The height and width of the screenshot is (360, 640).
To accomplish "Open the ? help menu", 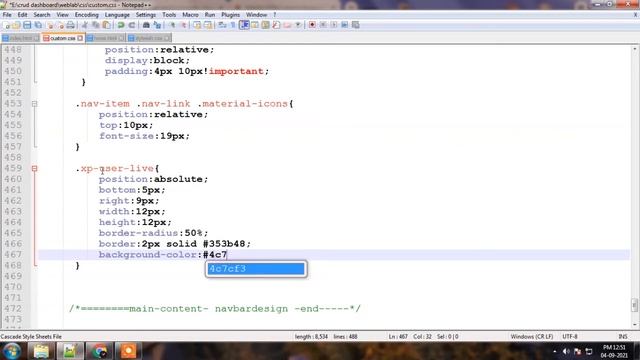I will click(275, 15).
